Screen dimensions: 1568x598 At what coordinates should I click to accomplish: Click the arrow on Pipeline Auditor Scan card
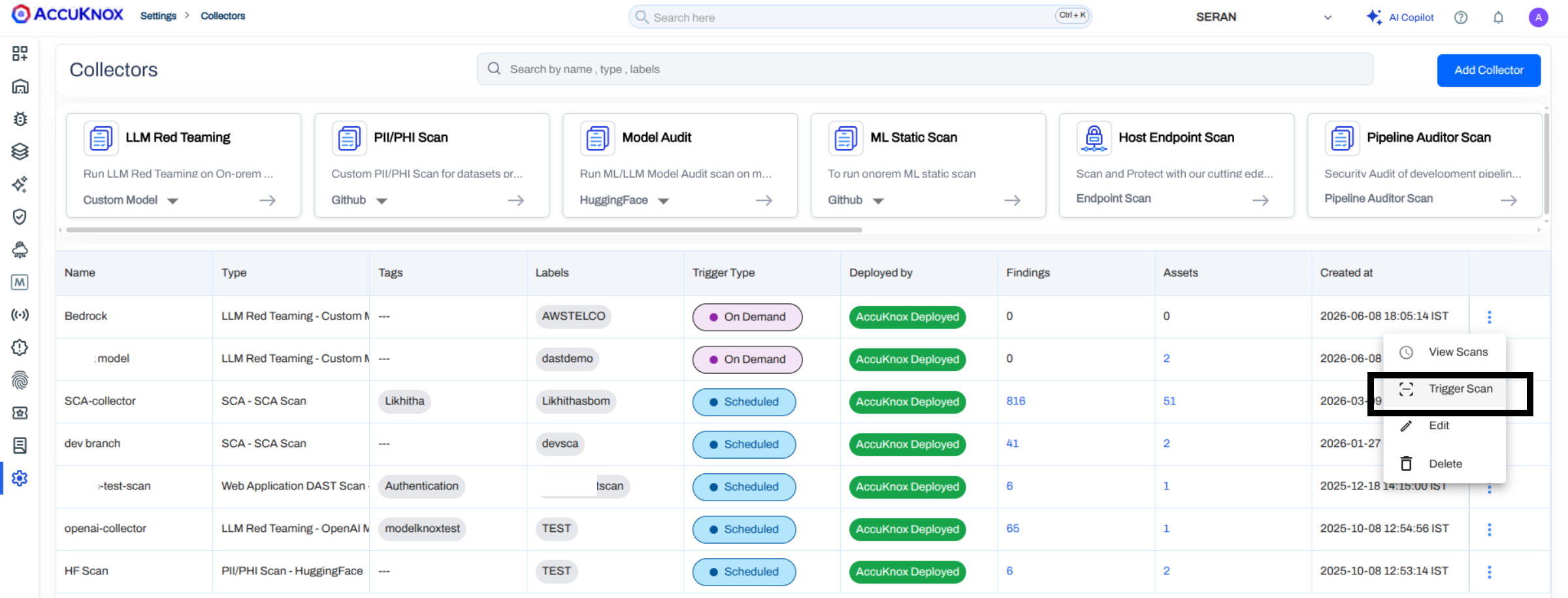tap(1509, 200)
